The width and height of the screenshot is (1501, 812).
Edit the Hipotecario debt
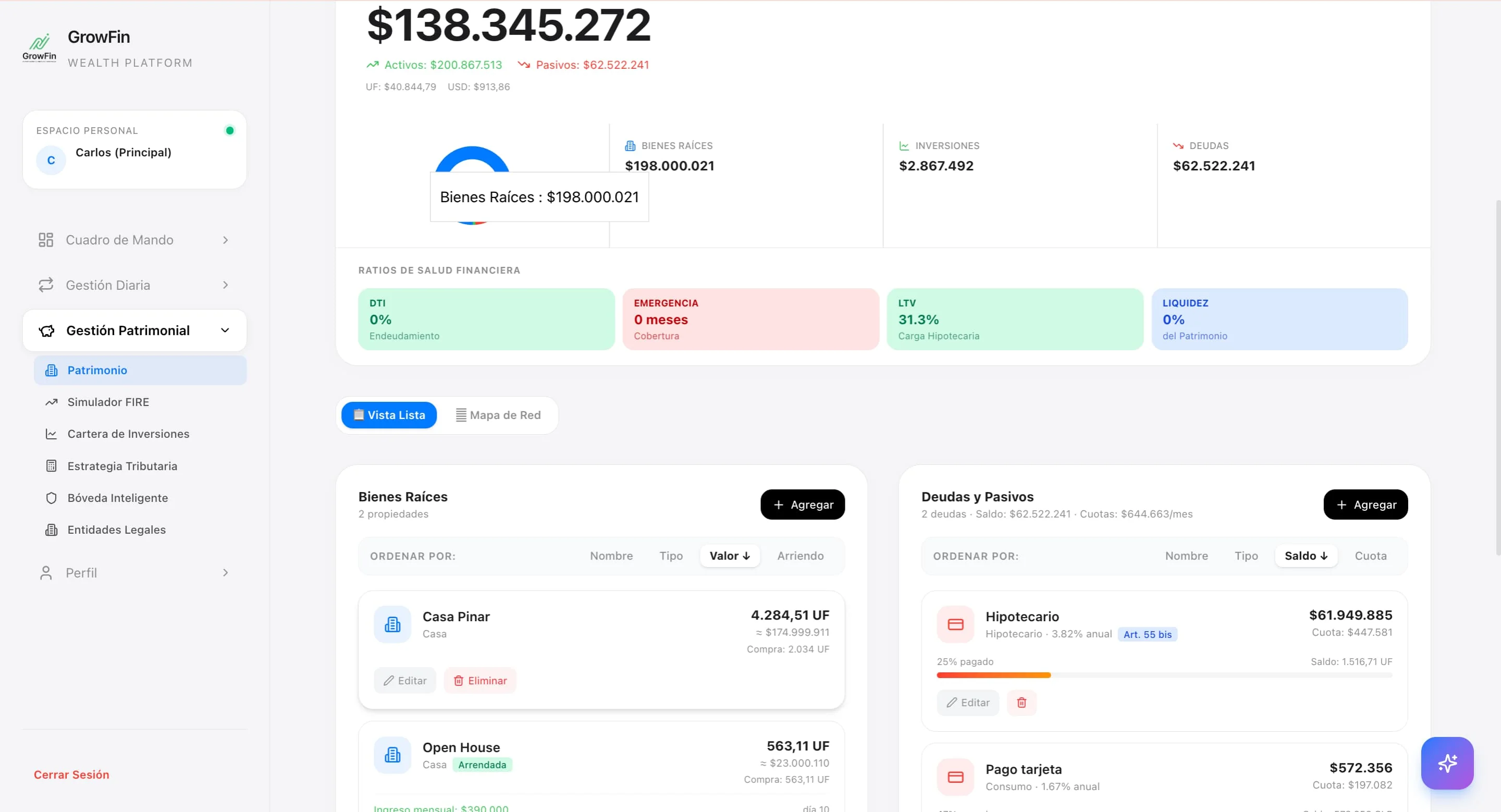[968, 703]
